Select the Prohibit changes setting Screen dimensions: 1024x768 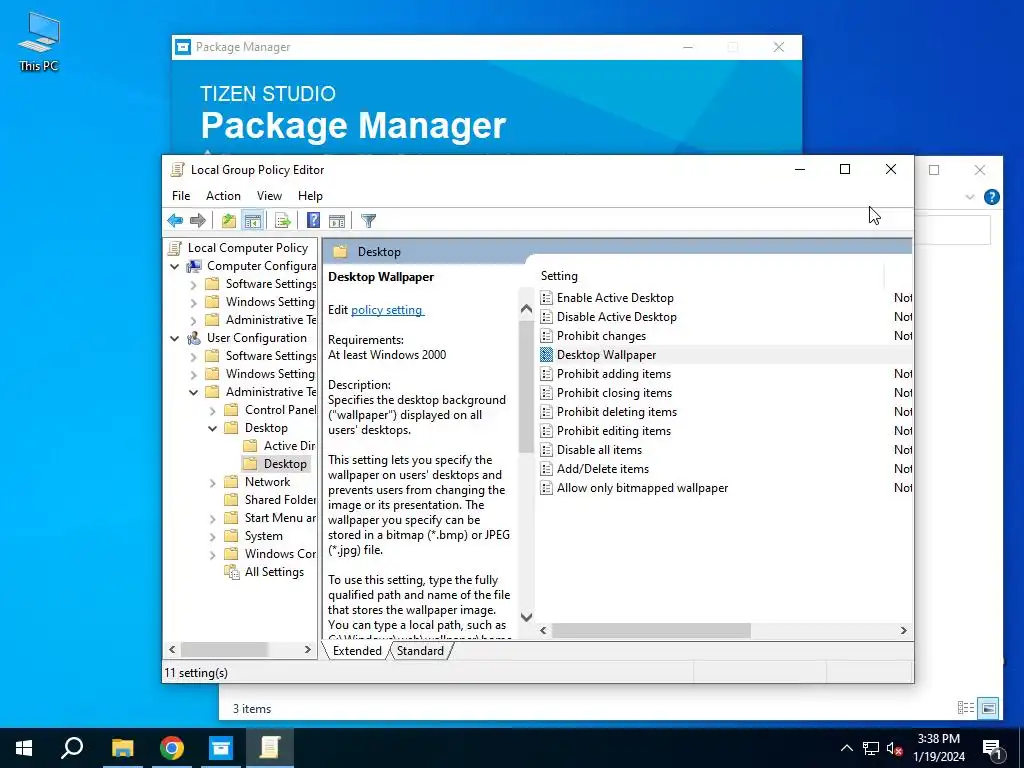tap(601, 336)
